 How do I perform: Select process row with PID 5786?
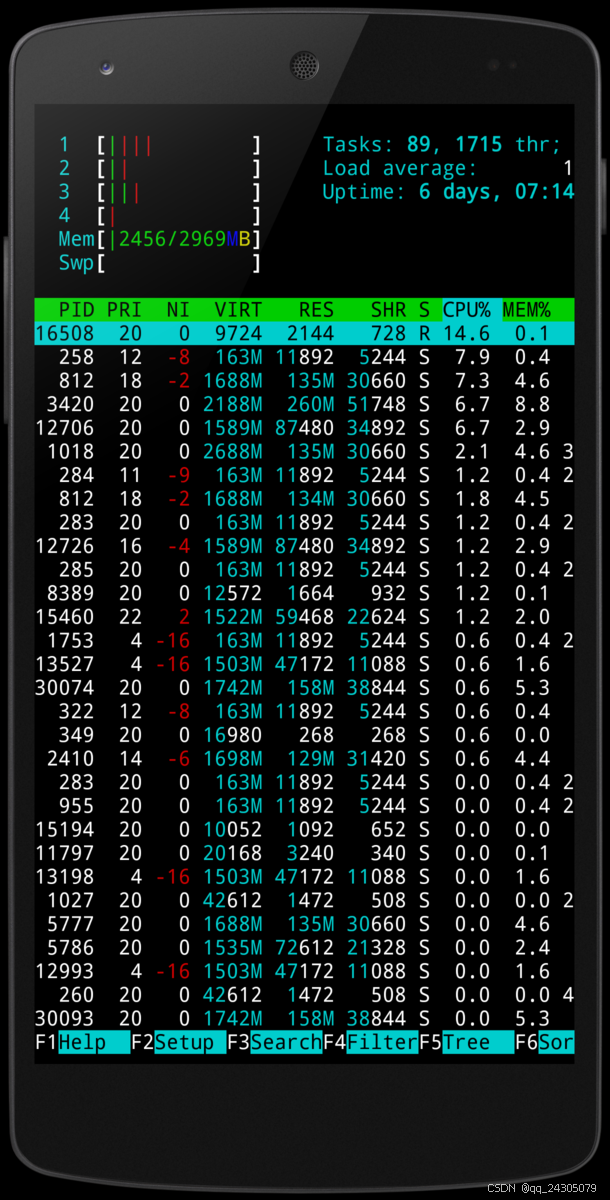tap(305, 948)
